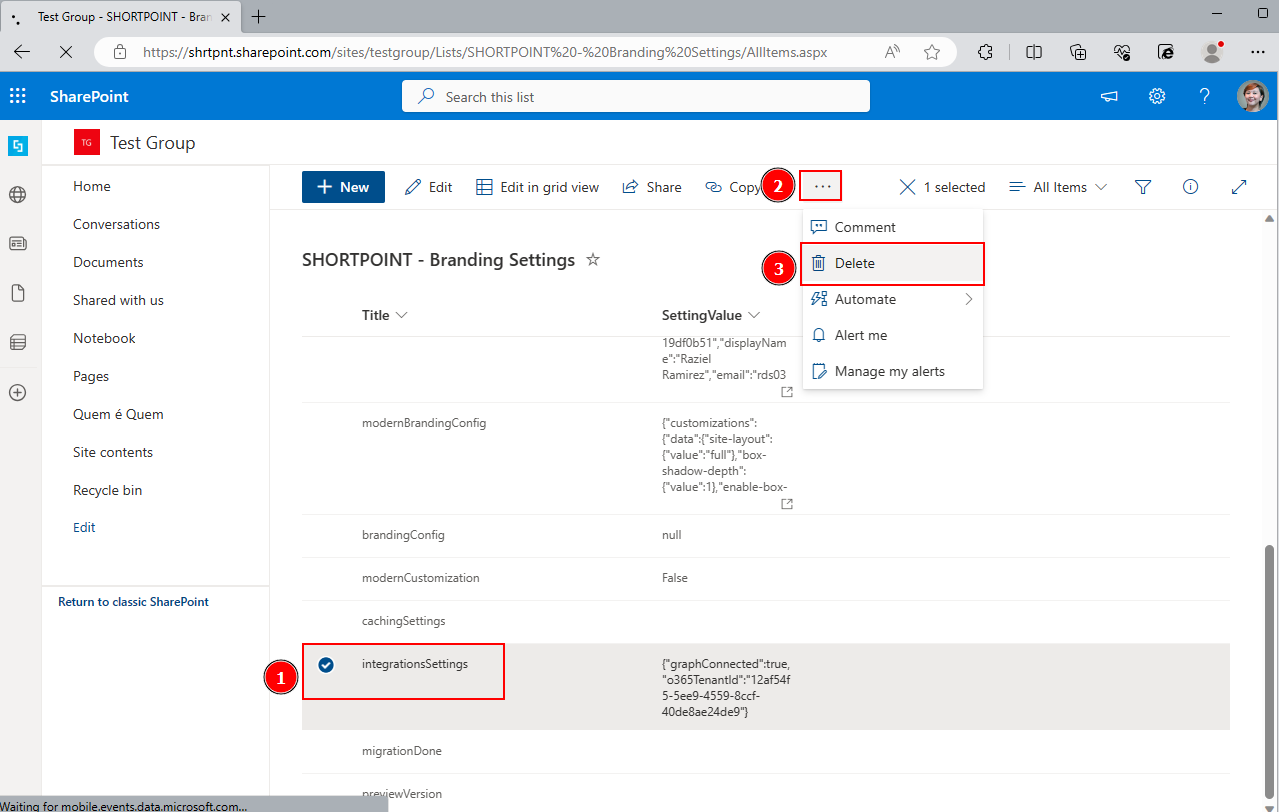Click the Test Group TG logo
Viewport: 1279px width, 812px height.
point(87,143)
